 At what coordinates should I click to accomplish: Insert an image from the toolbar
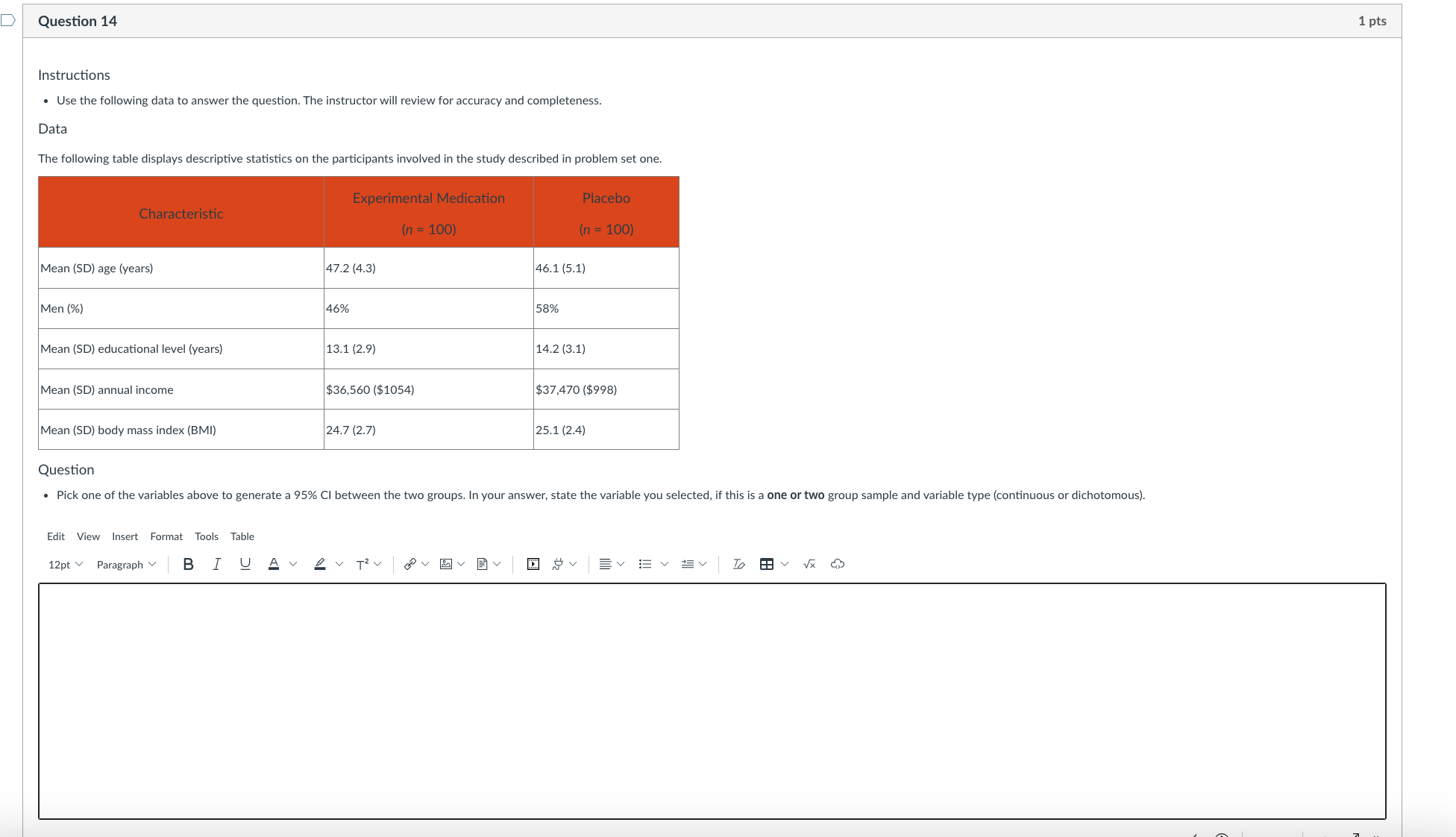point(445,564)
